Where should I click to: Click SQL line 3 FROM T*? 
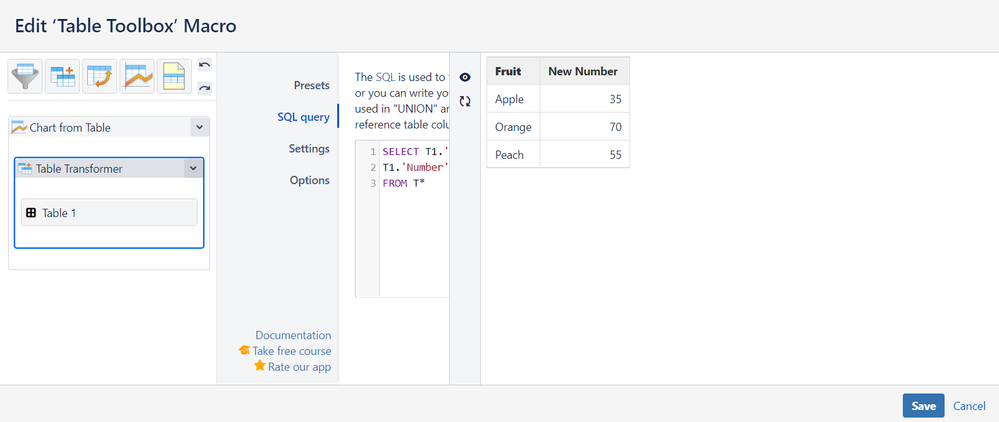click(404, 183)
